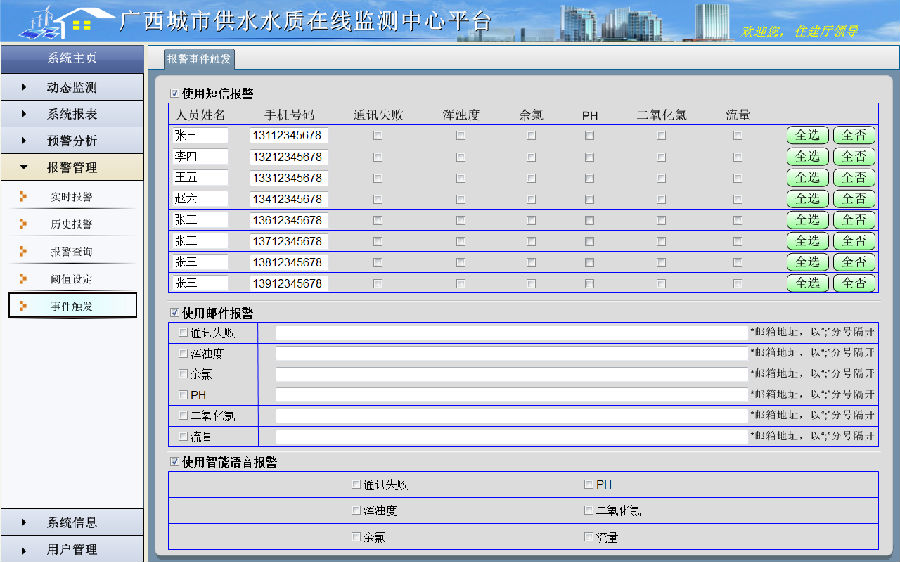
Task: Expand the 动态监测 sidebar section
Action: [x=72, y=88]
